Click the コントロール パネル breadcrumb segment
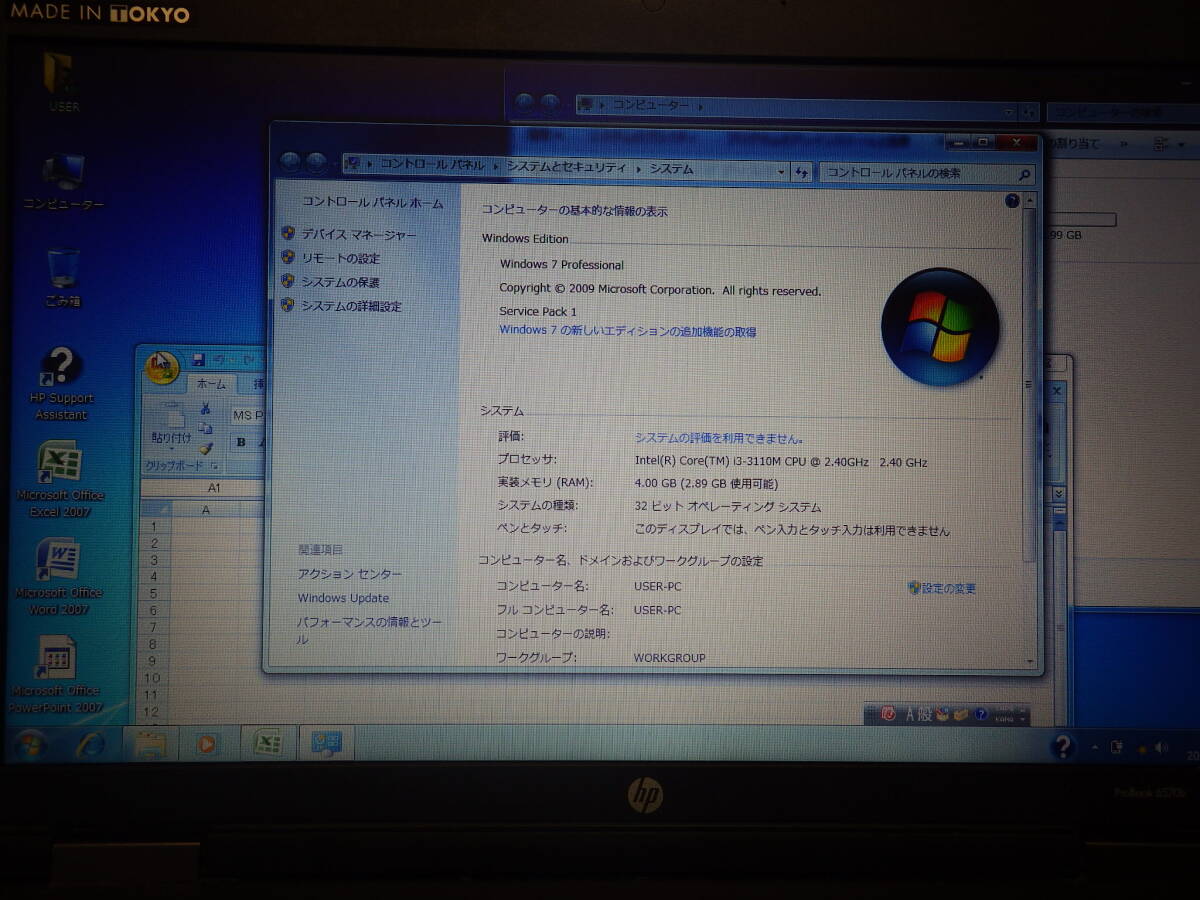 click(432, 165)
